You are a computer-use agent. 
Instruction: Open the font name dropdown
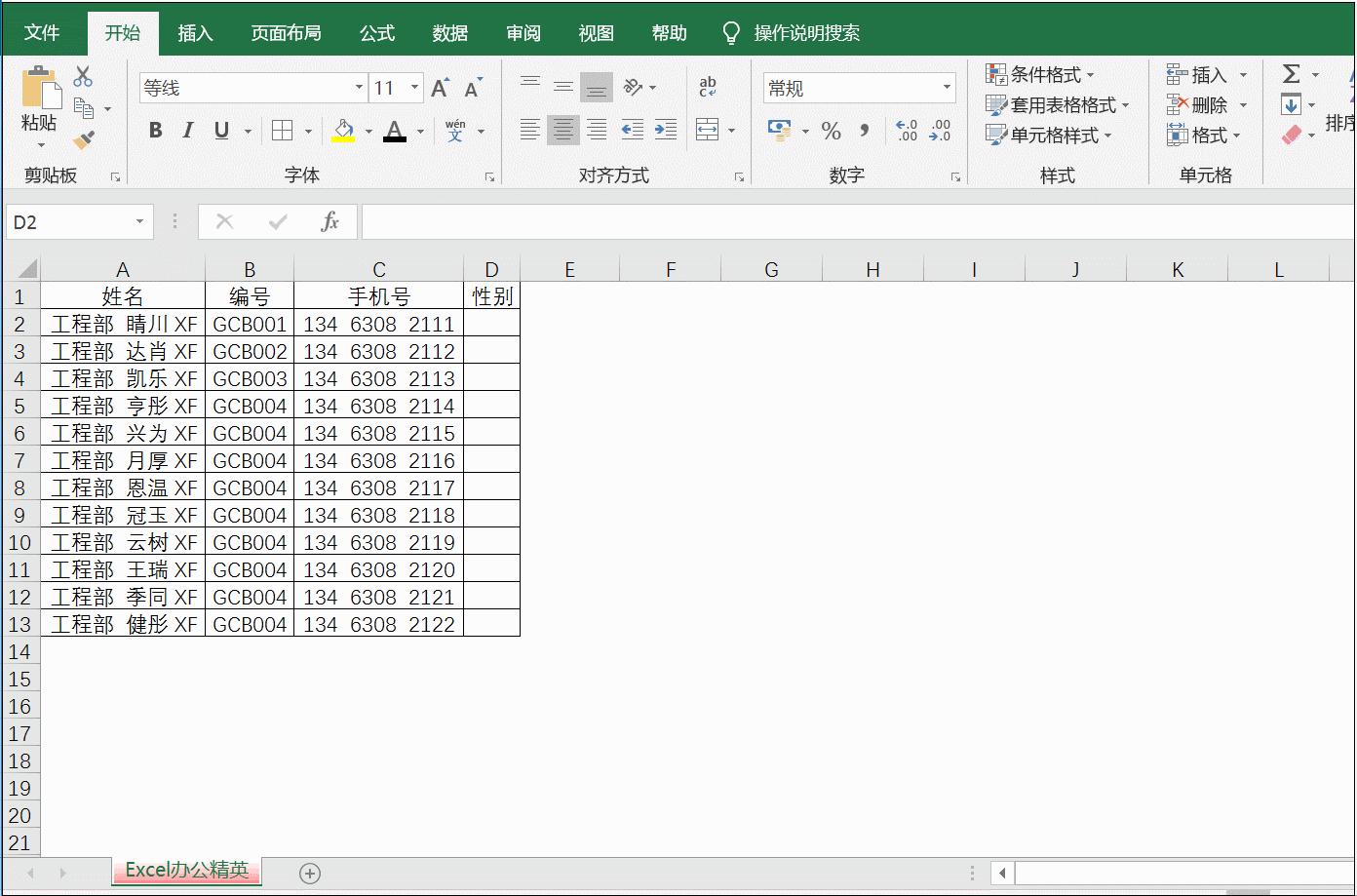pos(358,87)
